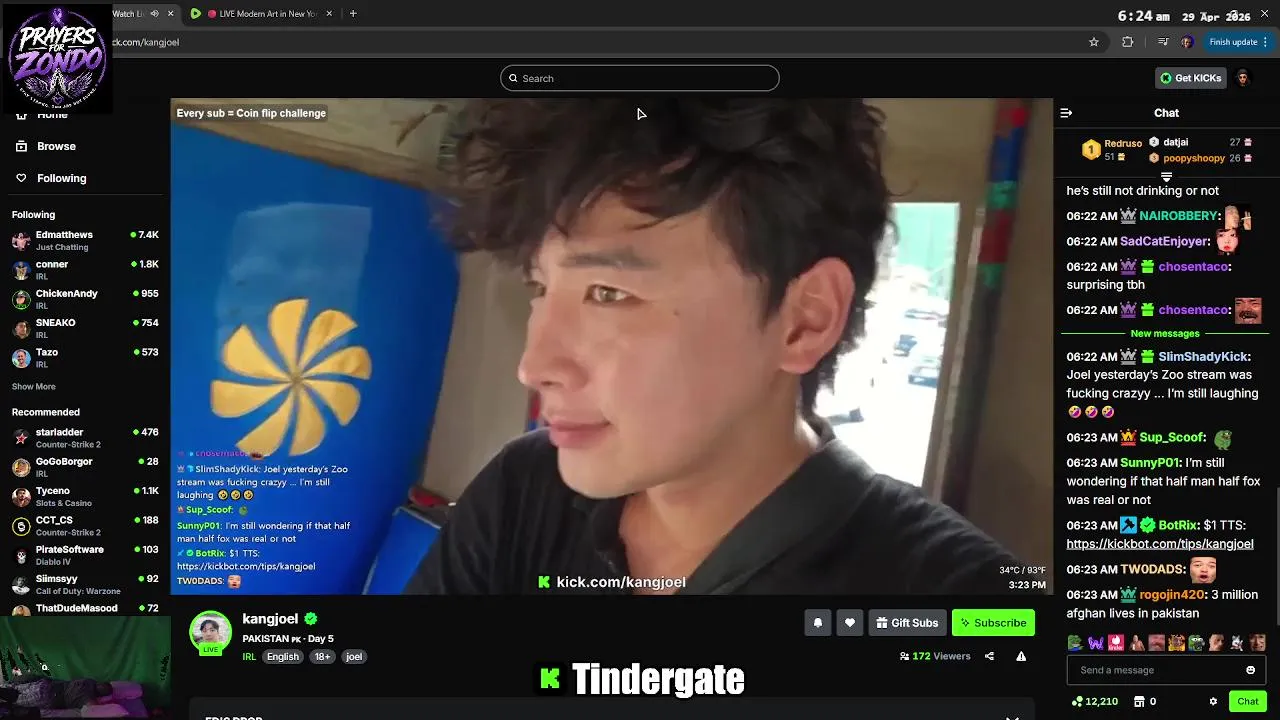The height and width of the screenshot is (720, 1280).
Task: Open the browser media control icon
Action: click(x=1162, y=42)
